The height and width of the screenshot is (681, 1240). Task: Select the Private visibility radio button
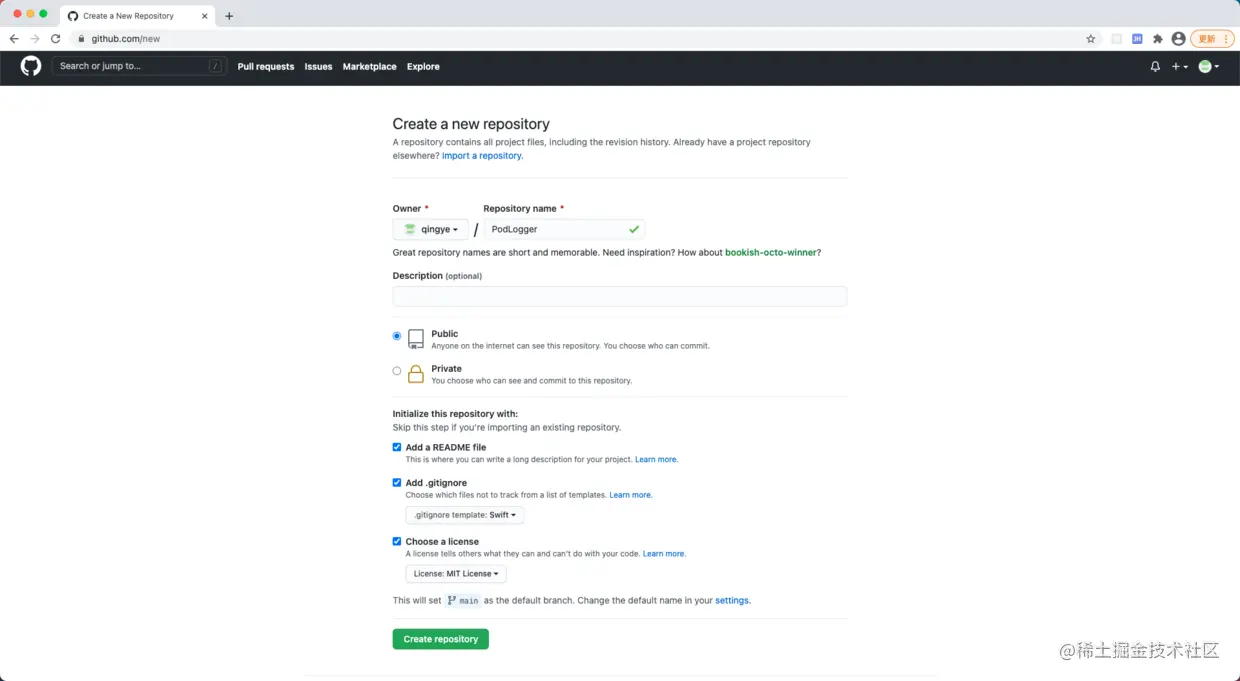(x=397, y=371)
